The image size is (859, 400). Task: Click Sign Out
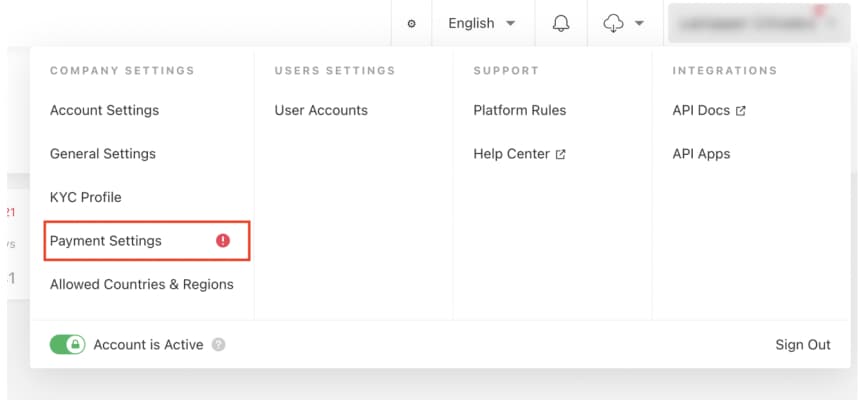click(x=803, y=345)
